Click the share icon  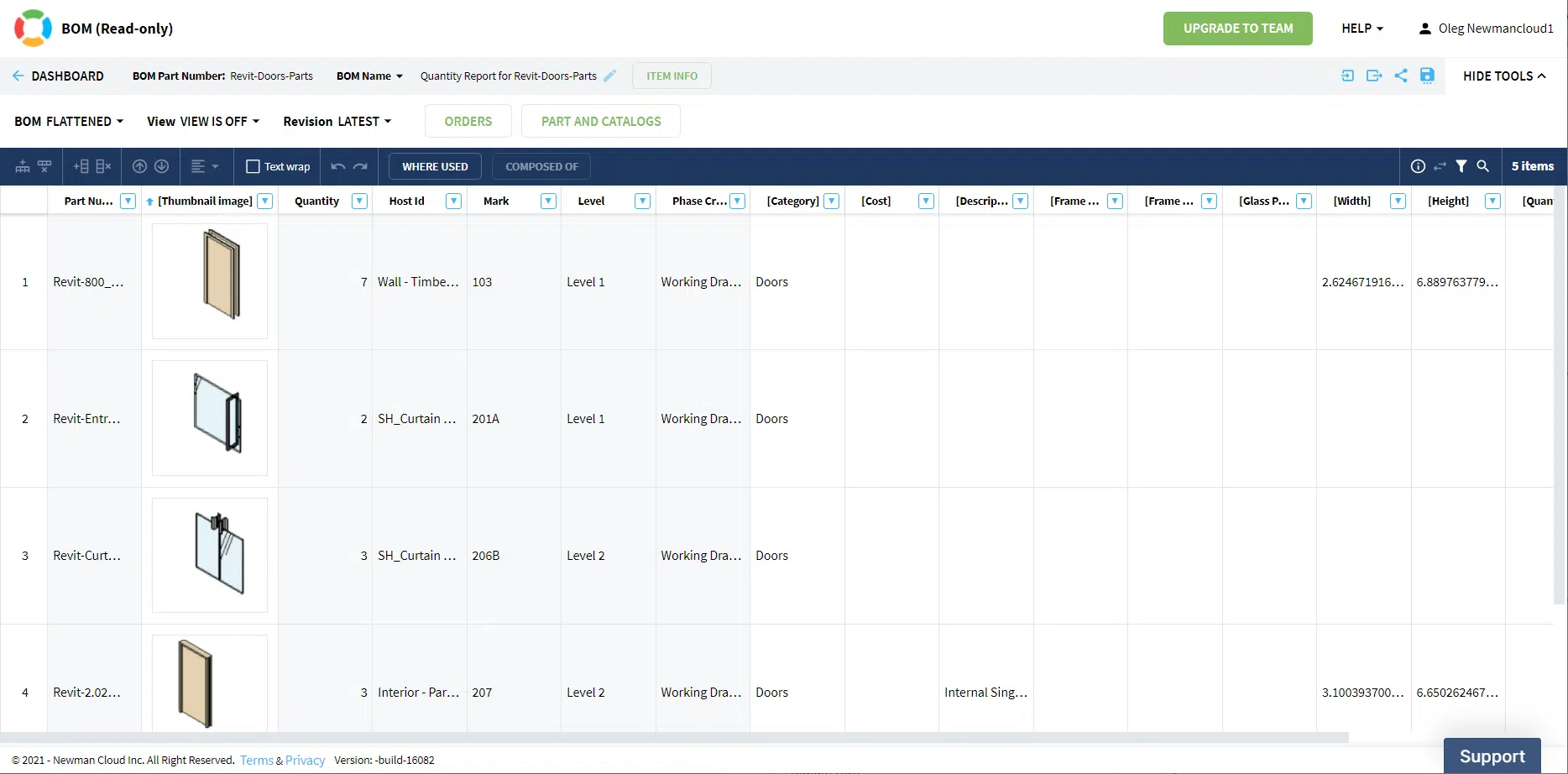click(1401, 76)
